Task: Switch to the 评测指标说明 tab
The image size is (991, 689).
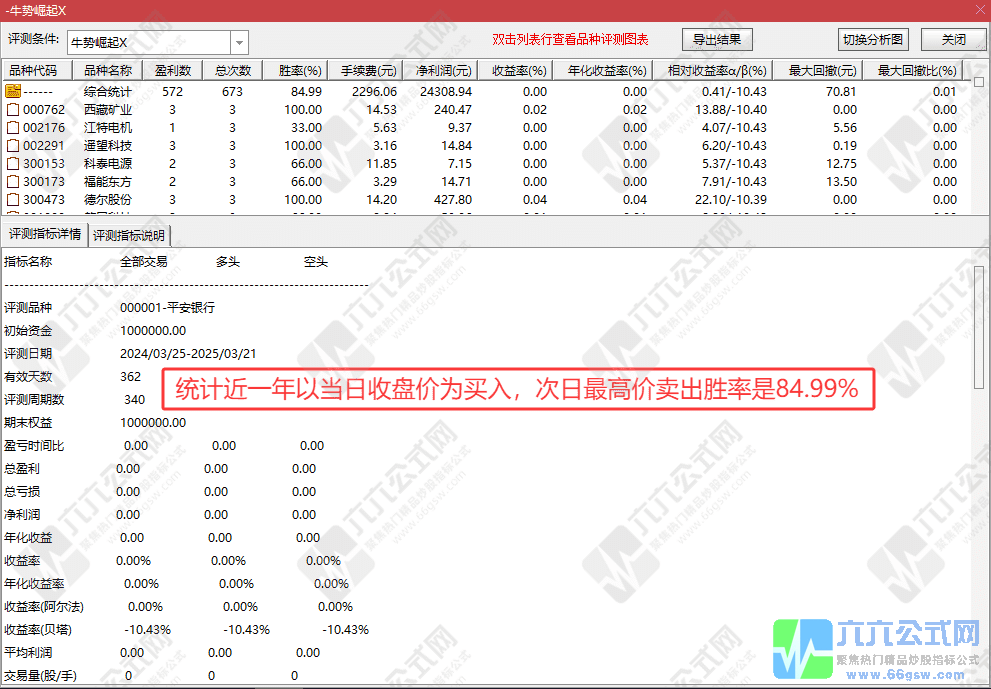Action: (x=130, y=236)
